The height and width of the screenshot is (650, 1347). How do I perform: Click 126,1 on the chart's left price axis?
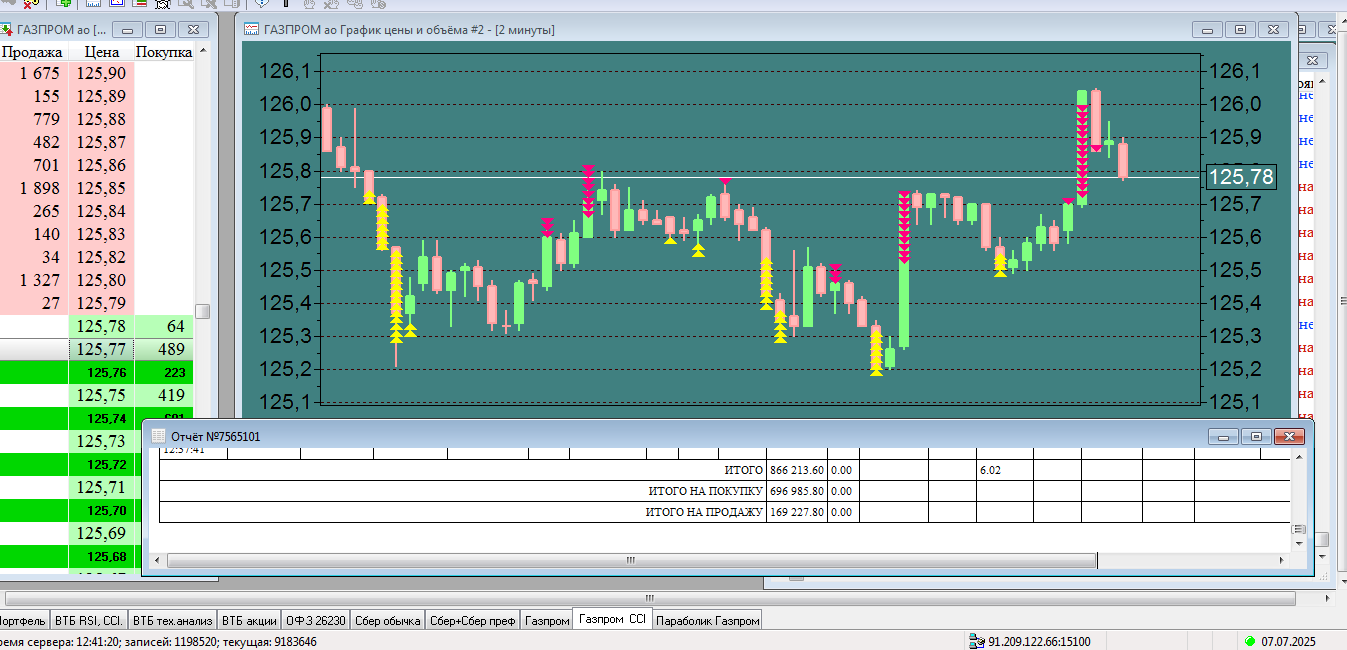(x=284, y=71)
